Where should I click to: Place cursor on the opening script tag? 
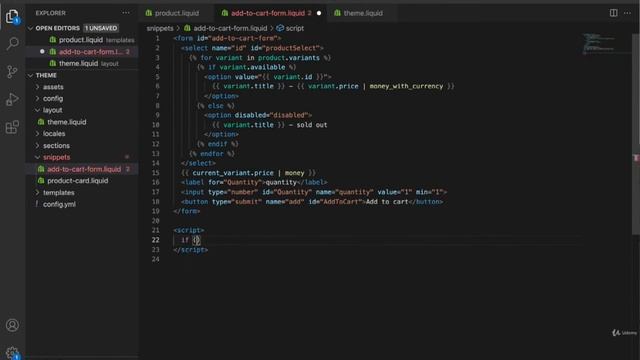tap(189, 230)
